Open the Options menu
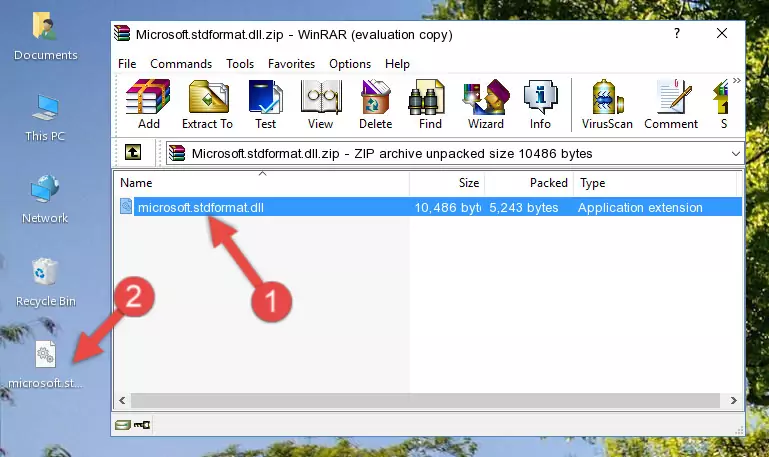 point(350,64)
